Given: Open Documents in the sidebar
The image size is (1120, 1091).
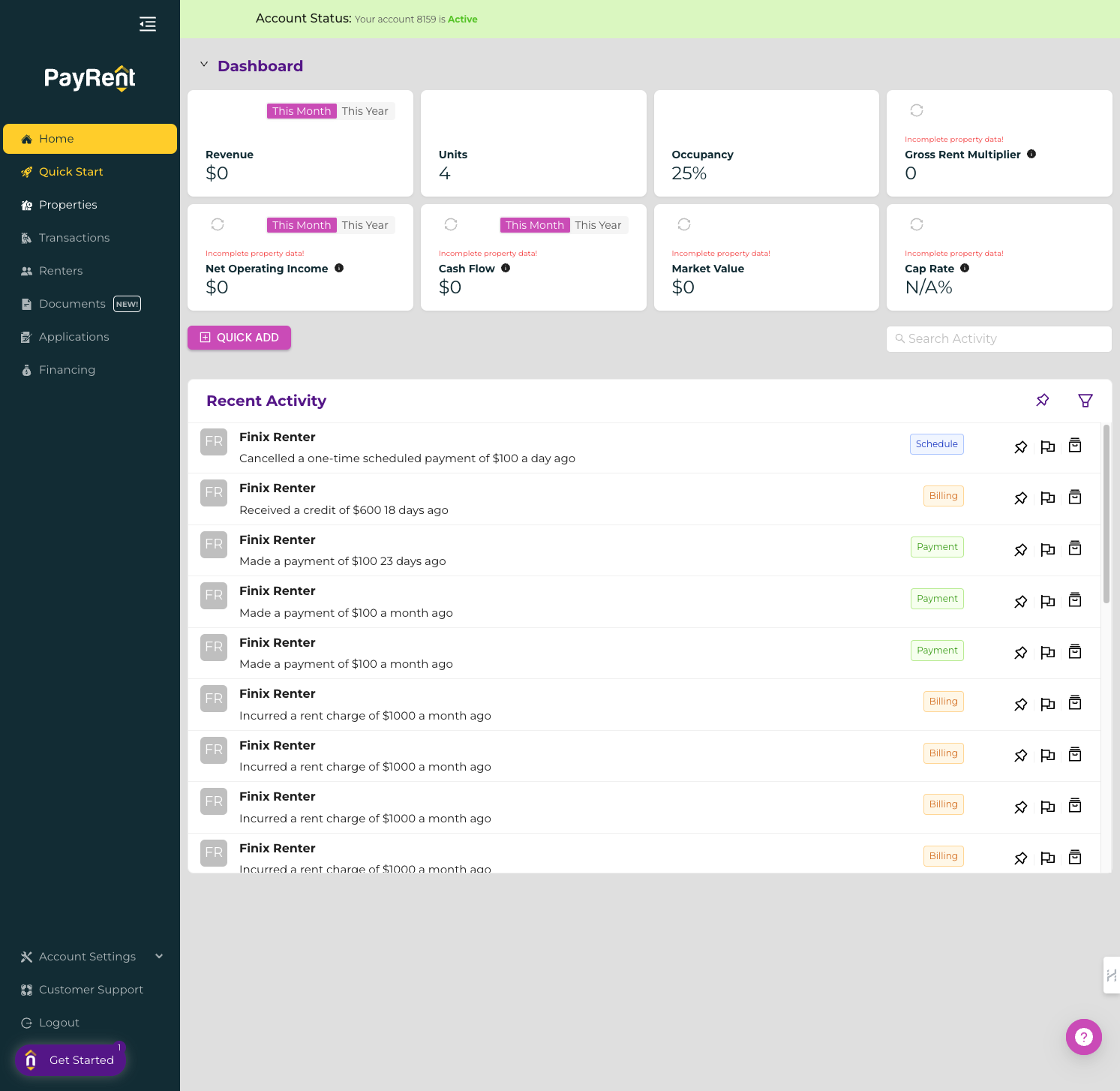Looking at the screenshot, I should (90, 304).
